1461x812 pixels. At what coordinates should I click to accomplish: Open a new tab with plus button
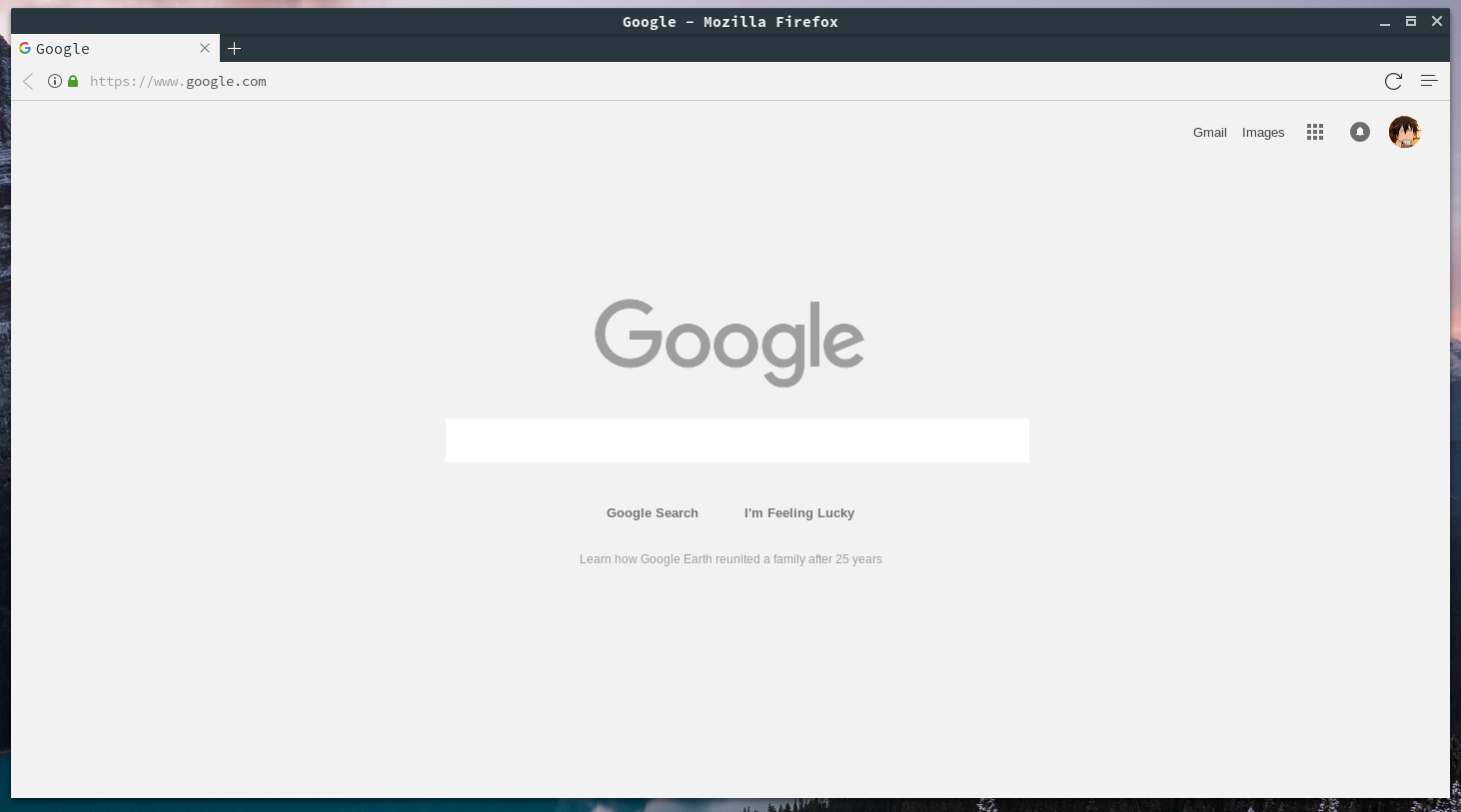[235, 48]
